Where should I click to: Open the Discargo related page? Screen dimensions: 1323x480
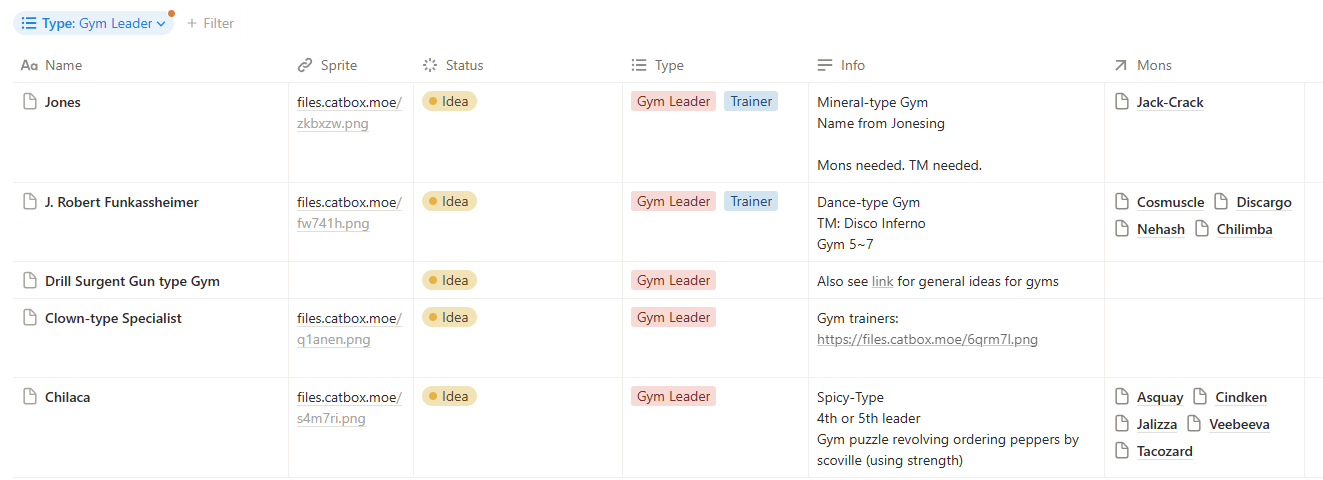click(1264, 202)
